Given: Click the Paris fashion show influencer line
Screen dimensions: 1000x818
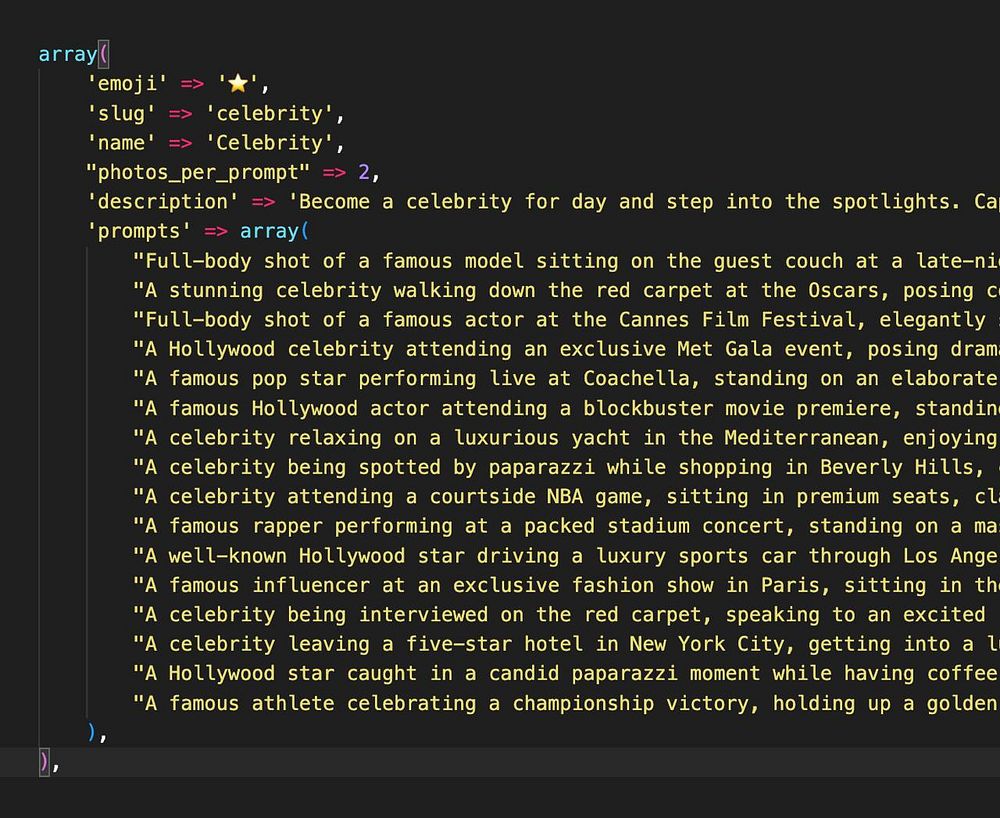Looking at the screenshot, I should pyautogui.click(x=566, y=585).
